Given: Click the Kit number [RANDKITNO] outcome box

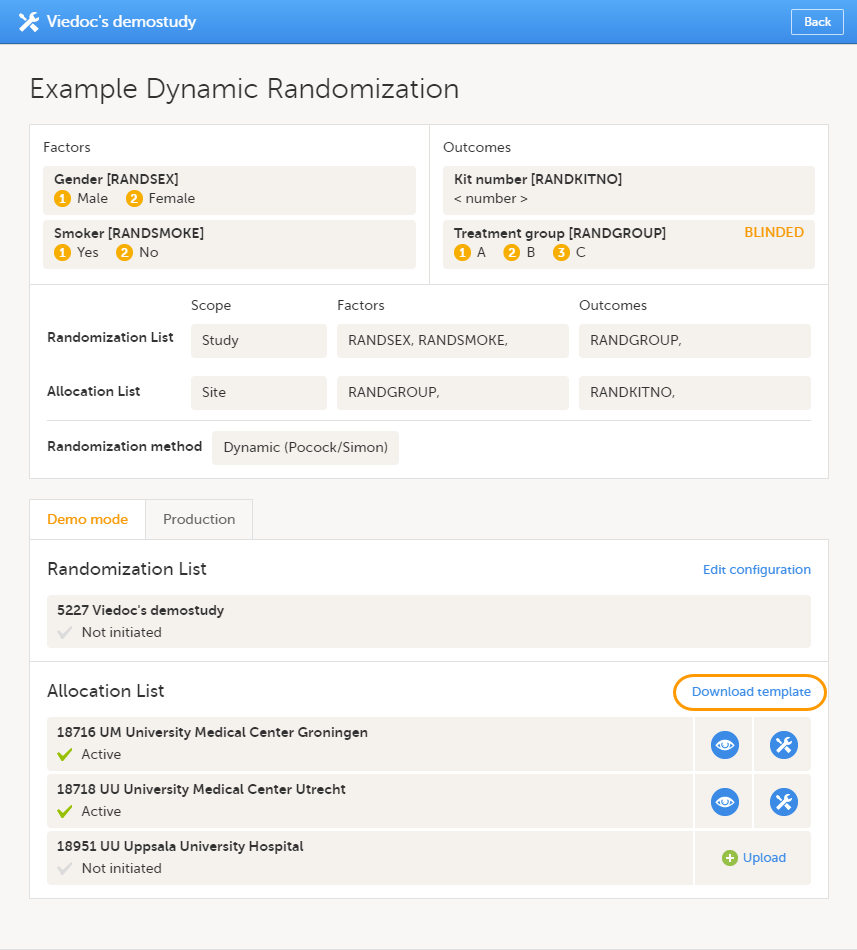Looking at the screenshot, I should click(628, 190).
